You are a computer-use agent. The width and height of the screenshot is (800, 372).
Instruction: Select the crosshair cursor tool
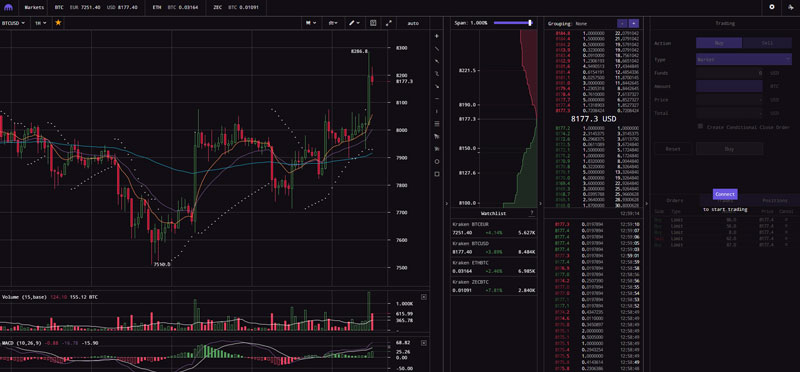(437, 36)
